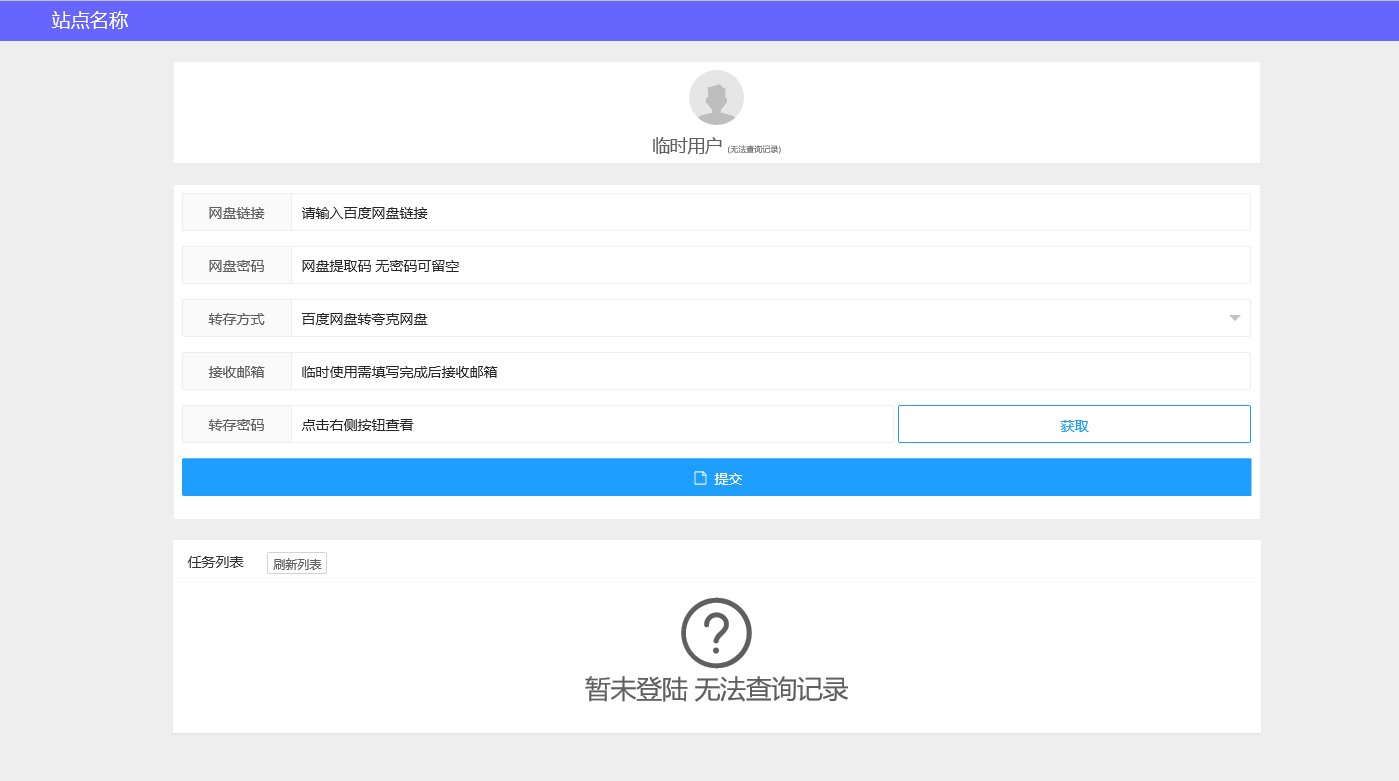The image size is (1399, 781).
Task: Click the 获取 button
Action: click(x=1074, y=424)
